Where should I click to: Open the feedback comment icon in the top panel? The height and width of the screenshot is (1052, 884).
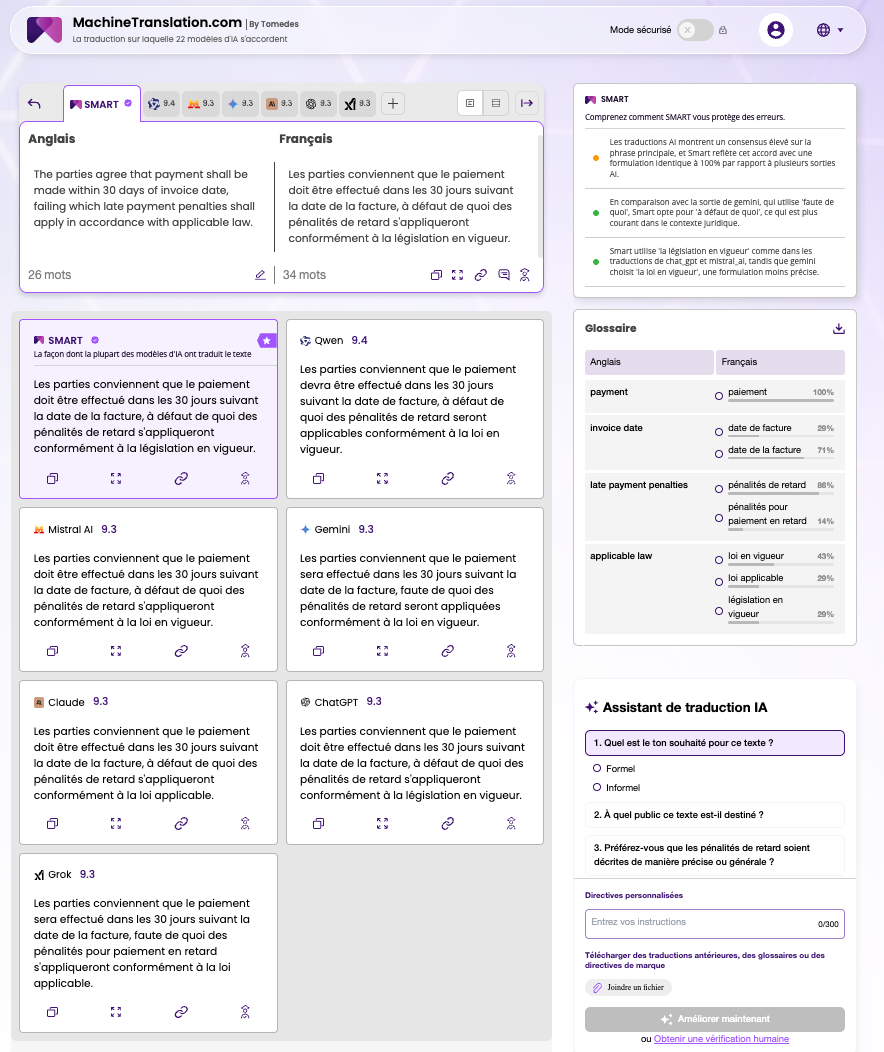point(503,275)
